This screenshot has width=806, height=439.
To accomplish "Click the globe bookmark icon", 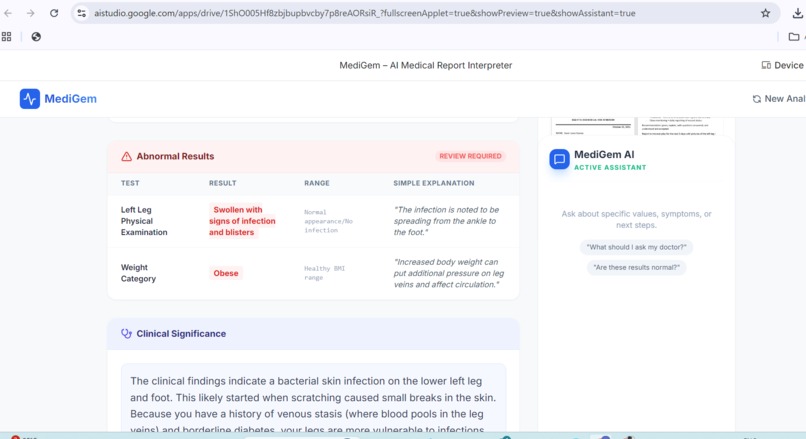I will [x=36, y=36].
